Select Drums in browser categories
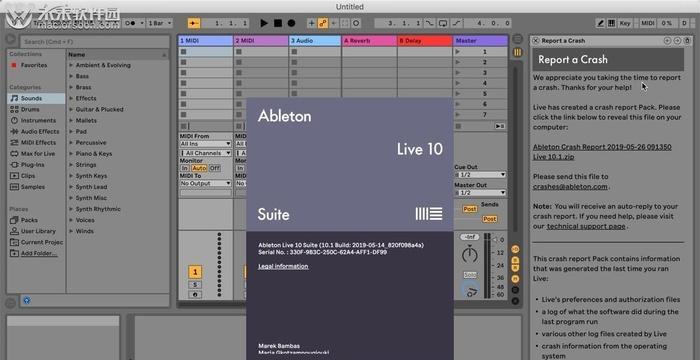The width and height of the screenshot is (700, 360). pos(30,109)
